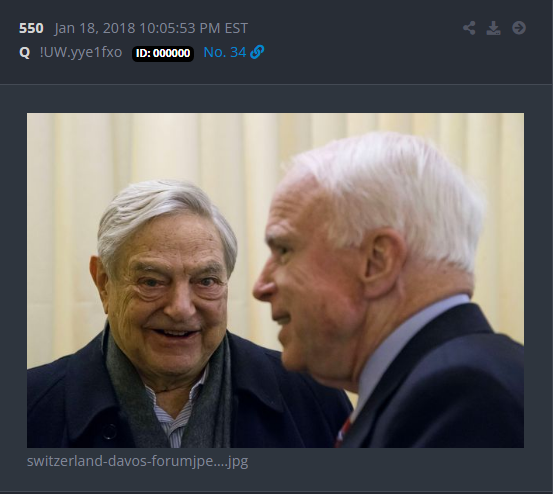This screenshot has height=494, width=553.
Task: Click the tripcode !UW.yye1fxo
Action: [81, 53]
